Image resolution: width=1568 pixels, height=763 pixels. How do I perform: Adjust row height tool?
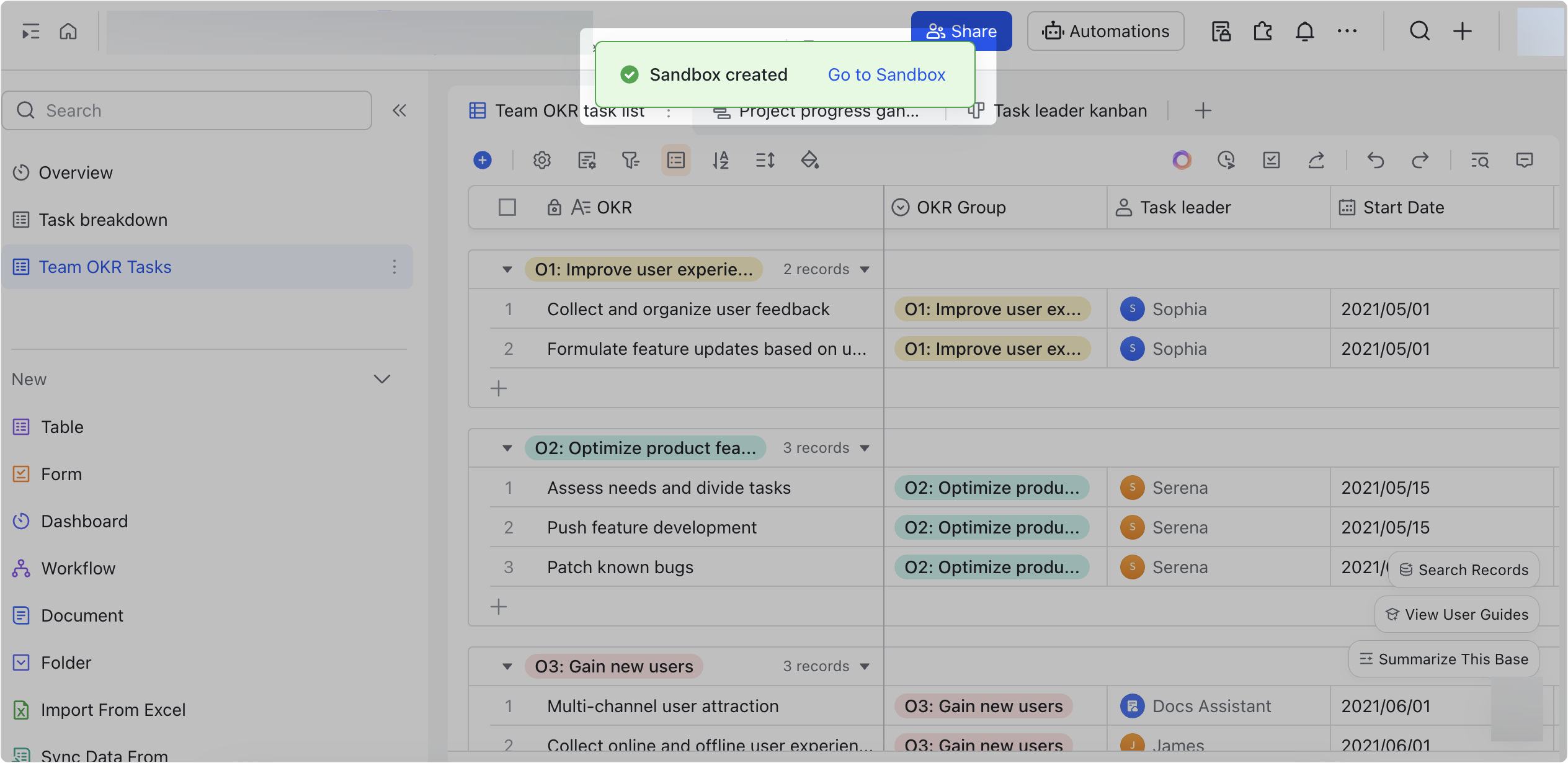click(765, 160)
